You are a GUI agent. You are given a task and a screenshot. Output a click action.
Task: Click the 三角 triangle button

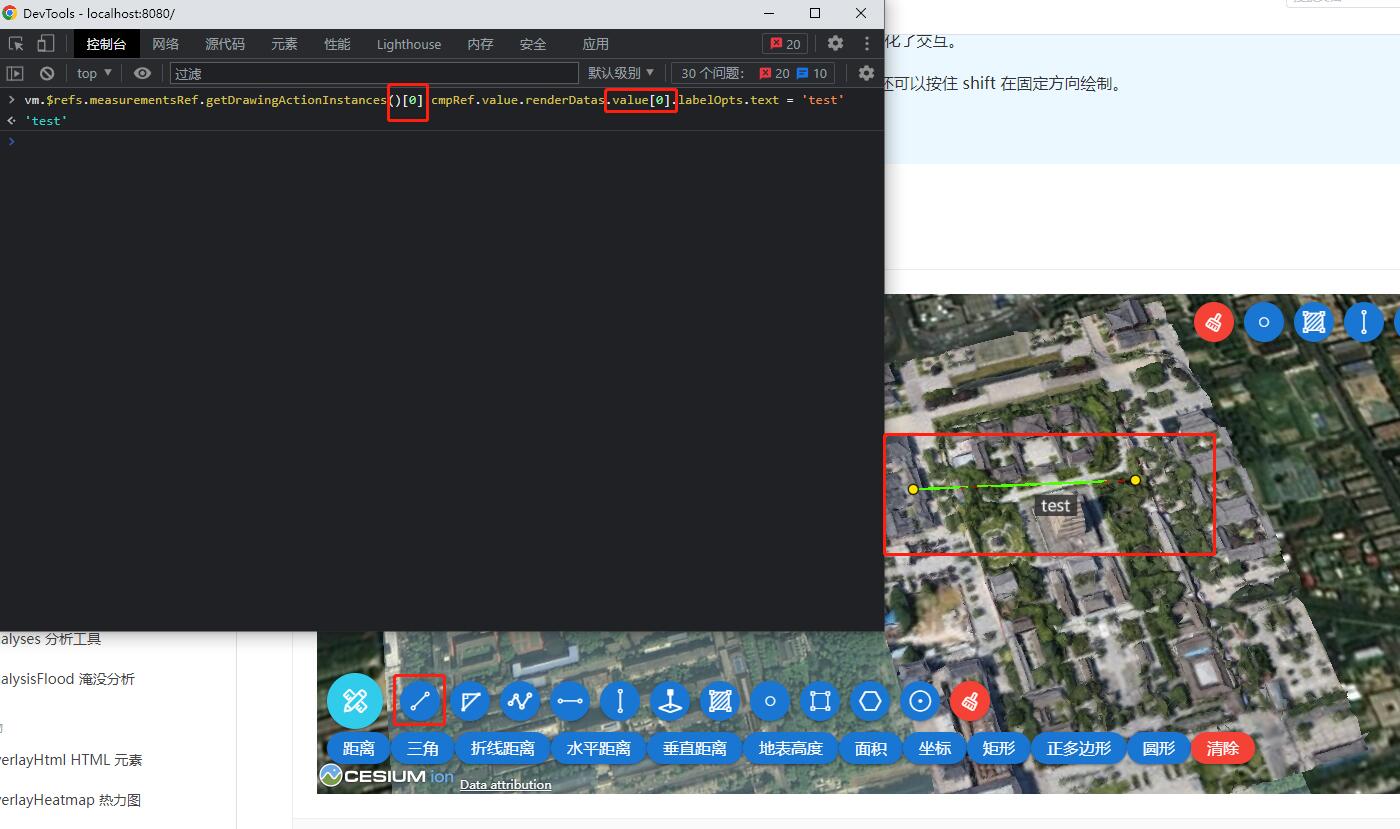[422, 748]
